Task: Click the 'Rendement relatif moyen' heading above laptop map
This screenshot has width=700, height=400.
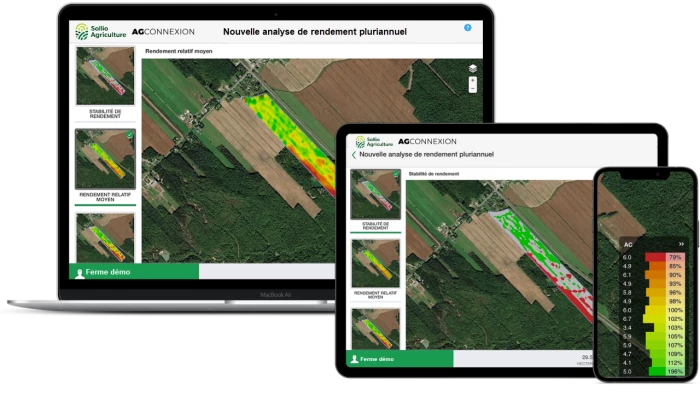Action: click(179, 51)
